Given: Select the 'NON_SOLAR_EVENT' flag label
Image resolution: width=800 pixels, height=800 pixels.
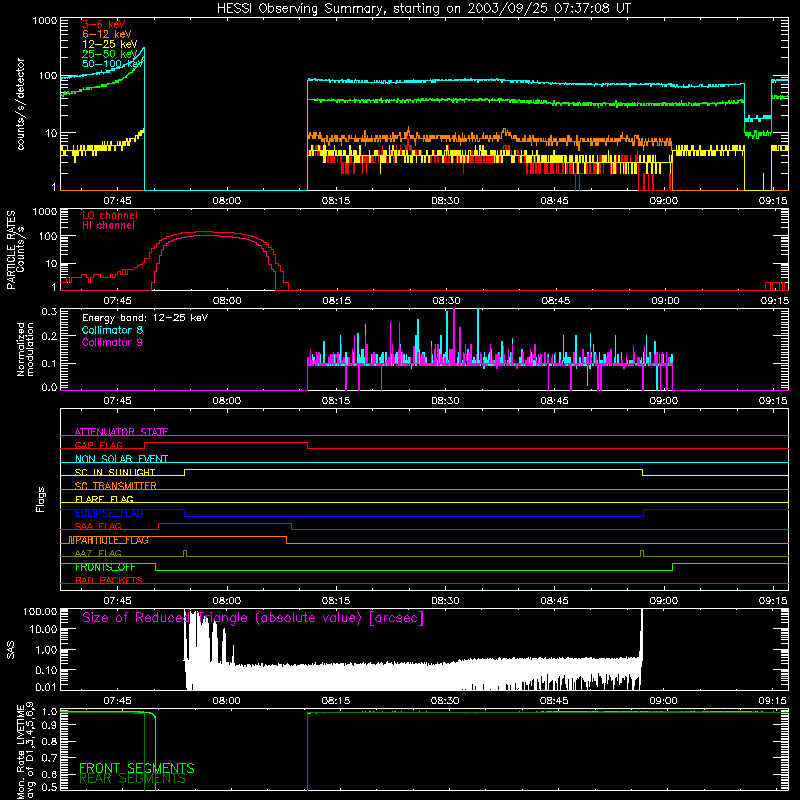Looking at the screenshot, I should 121,459.
